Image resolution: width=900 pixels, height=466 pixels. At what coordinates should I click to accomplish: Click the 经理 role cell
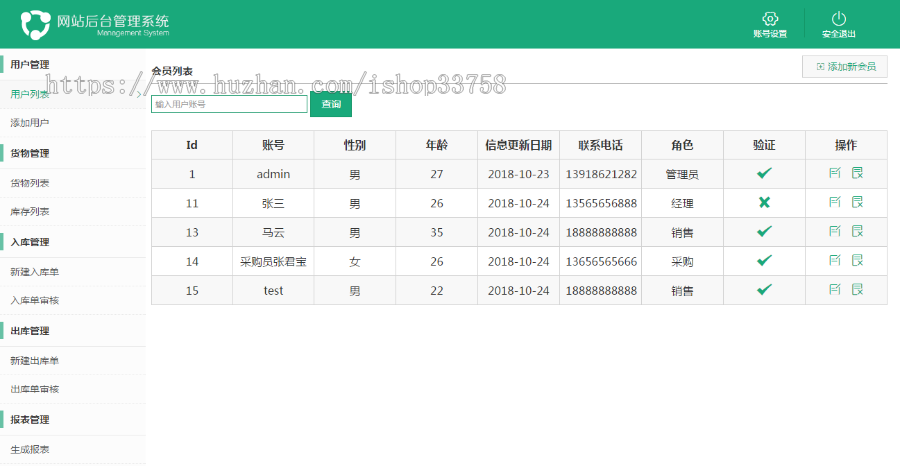pos(682,203)
